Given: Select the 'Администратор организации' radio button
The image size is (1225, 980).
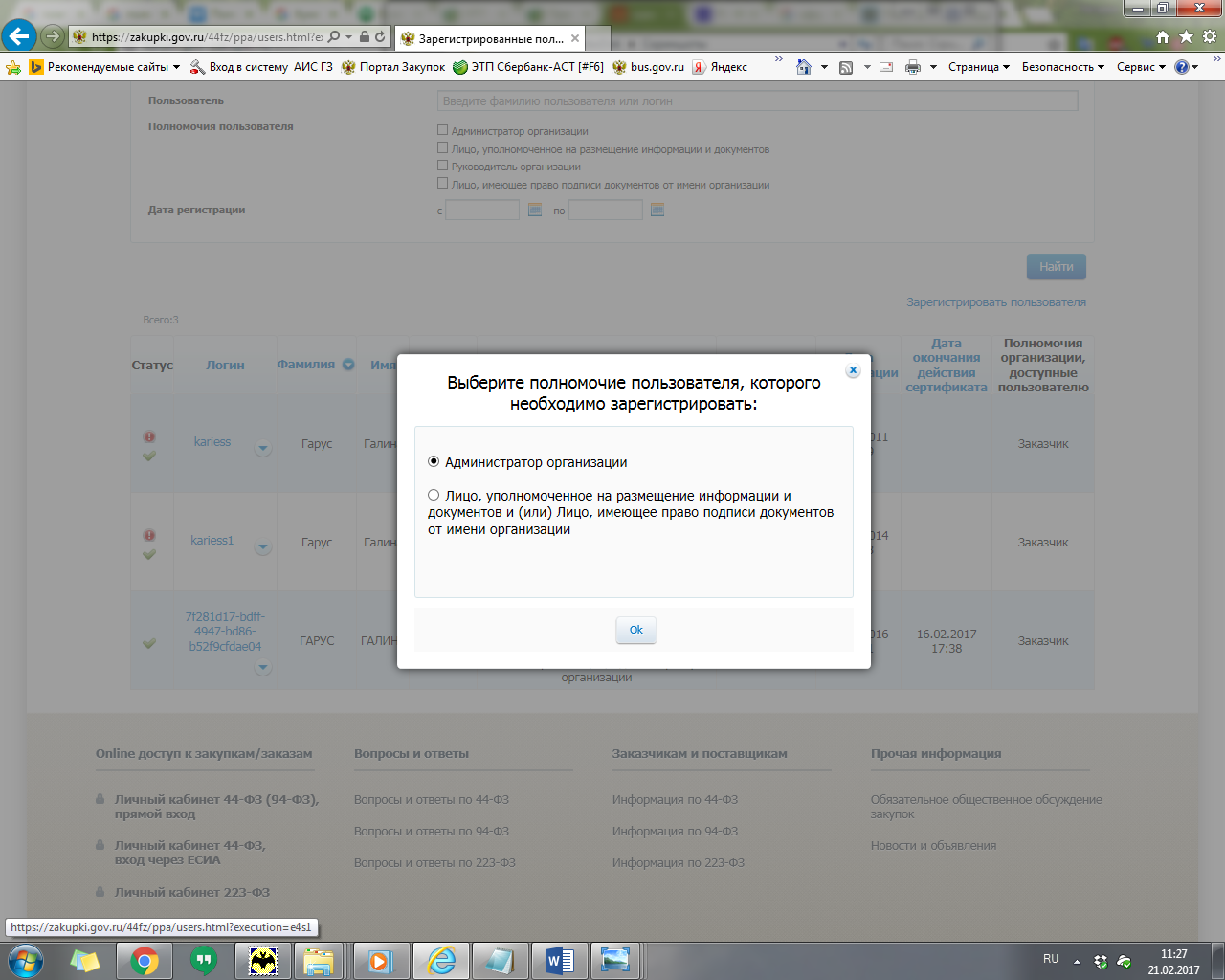Looking at the screenshot, I should [434, 462].
